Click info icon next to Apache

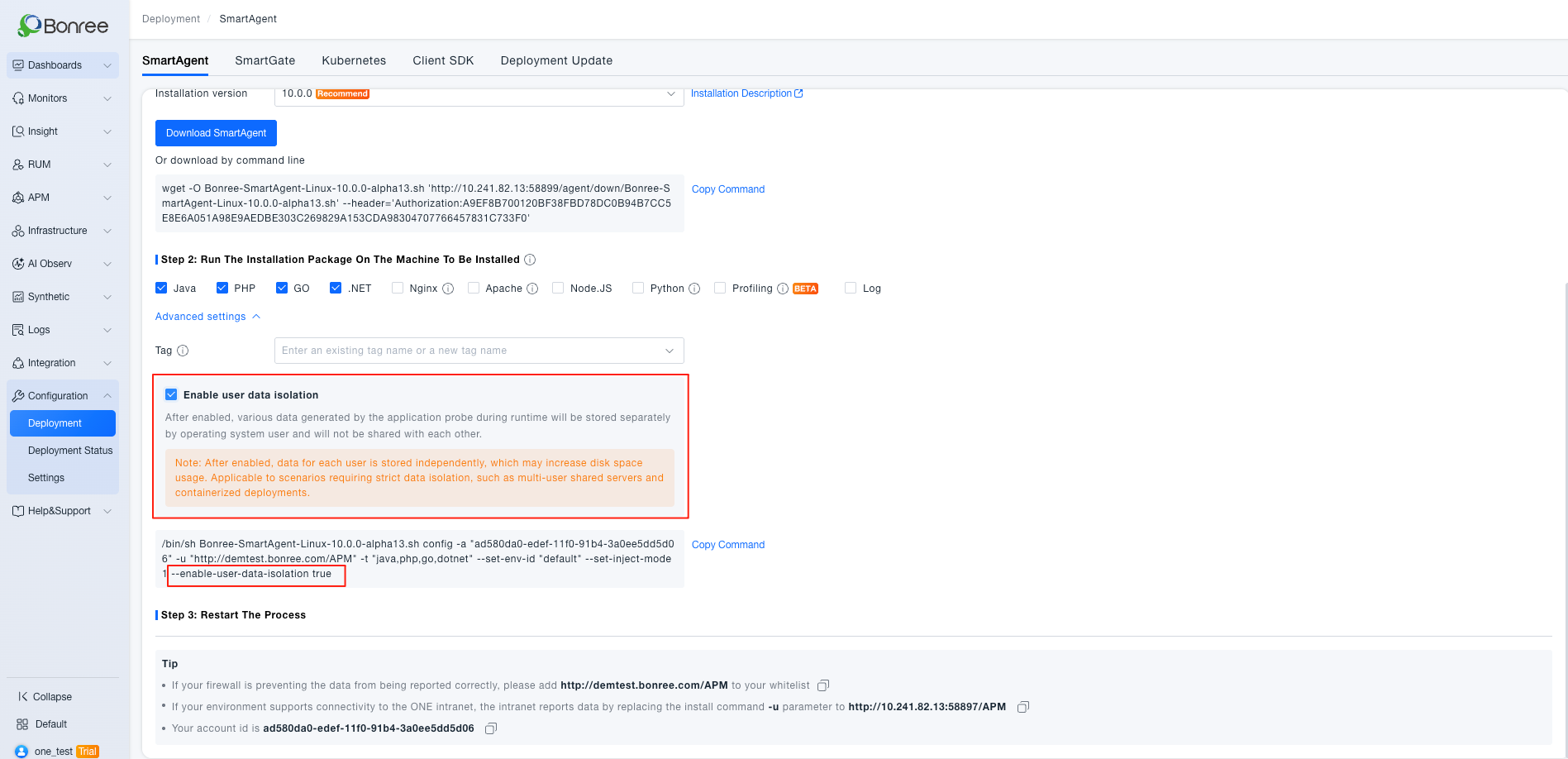(532, 289)
